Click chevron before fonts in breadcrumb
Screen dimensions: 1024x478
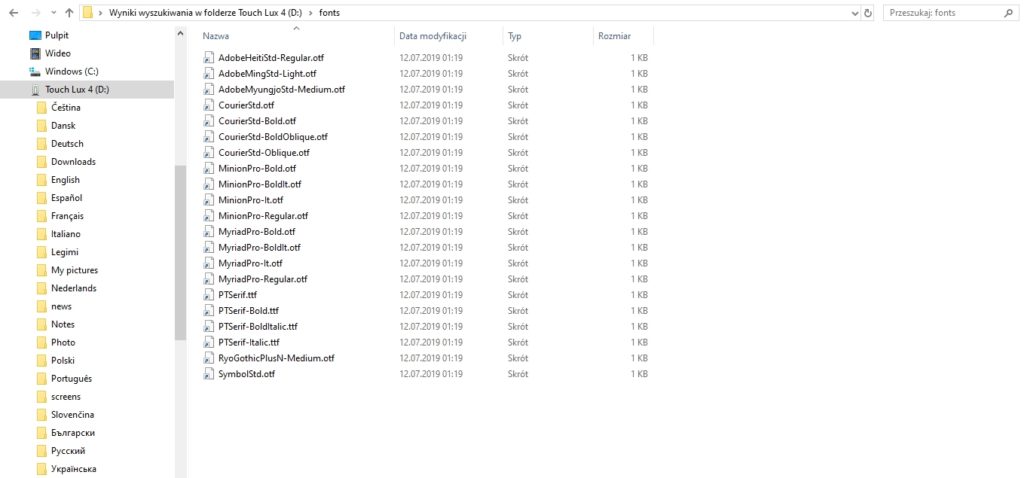coord(310,13)
